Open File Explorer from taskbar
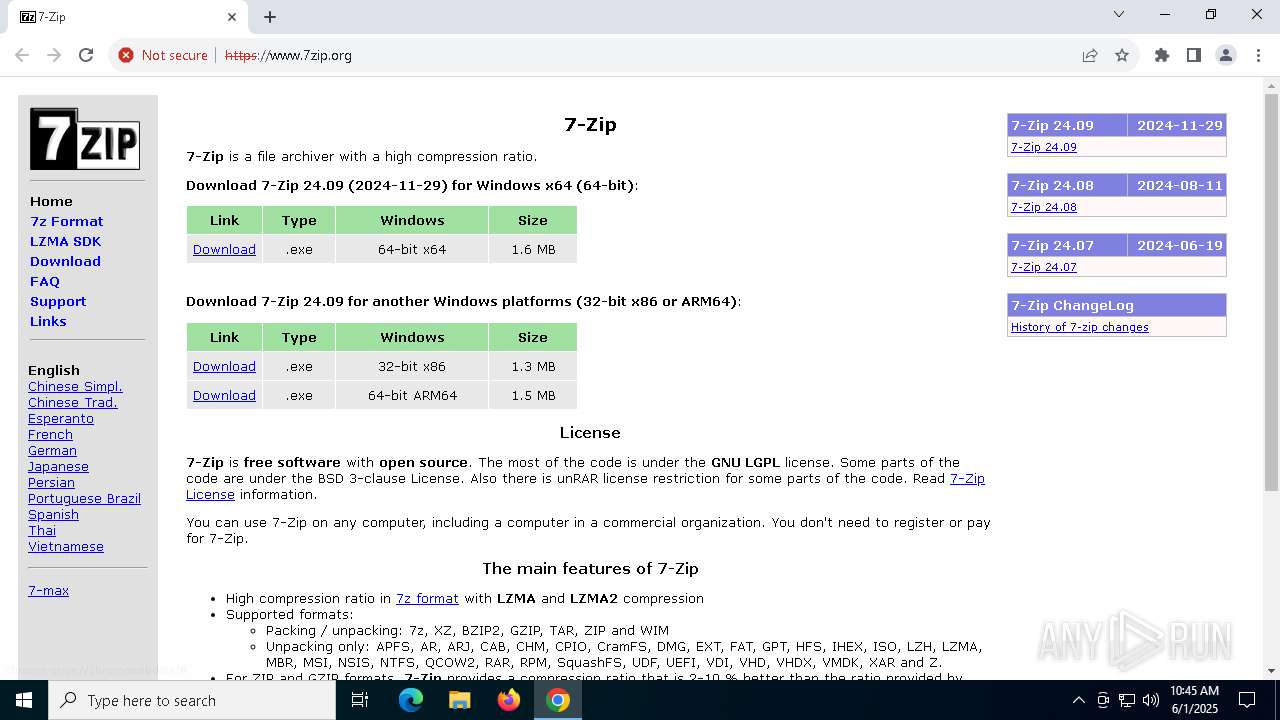 point(459,700)
